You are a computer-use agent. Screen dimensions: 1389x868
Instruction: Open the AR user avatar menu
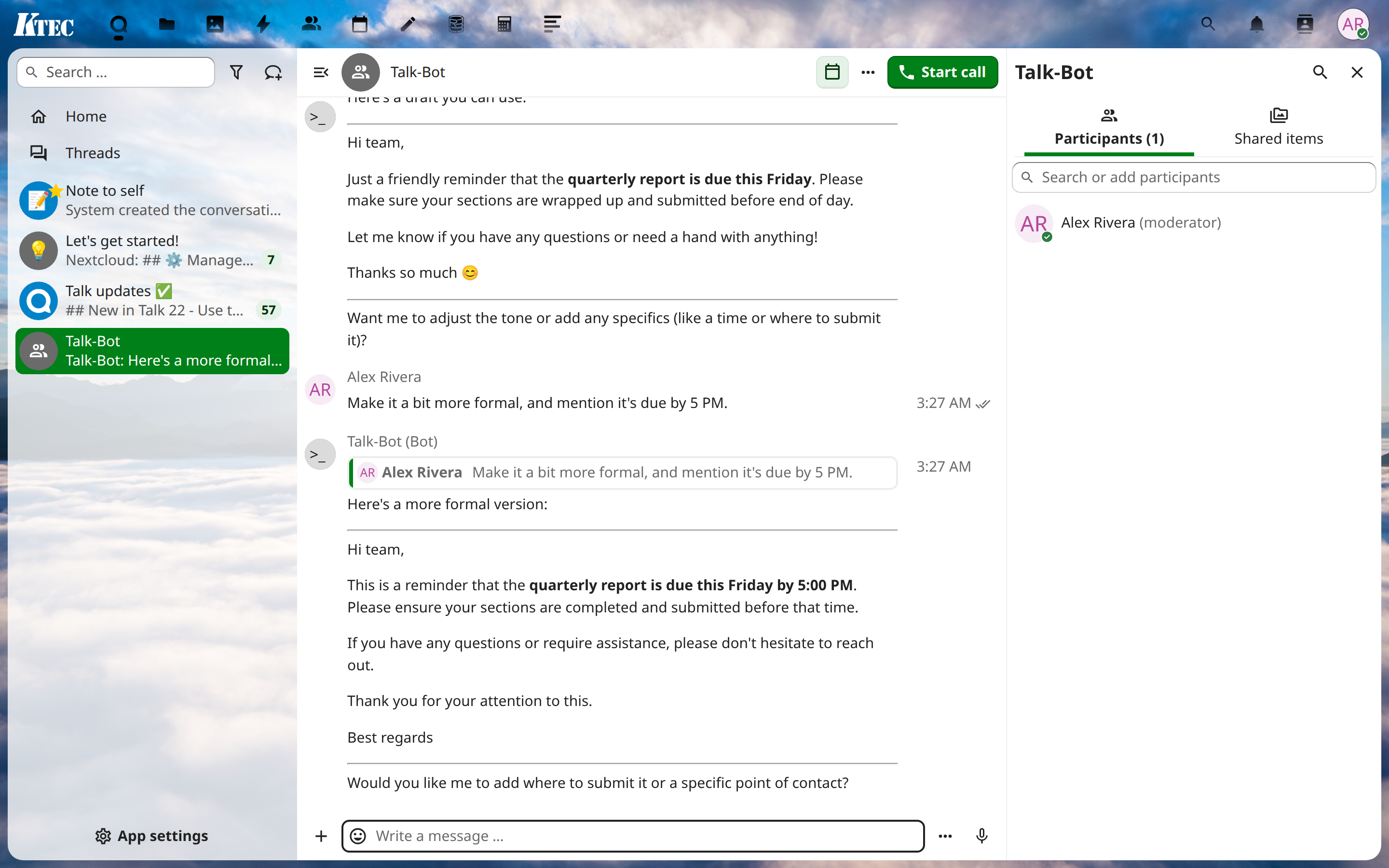tap(1353, 24)
